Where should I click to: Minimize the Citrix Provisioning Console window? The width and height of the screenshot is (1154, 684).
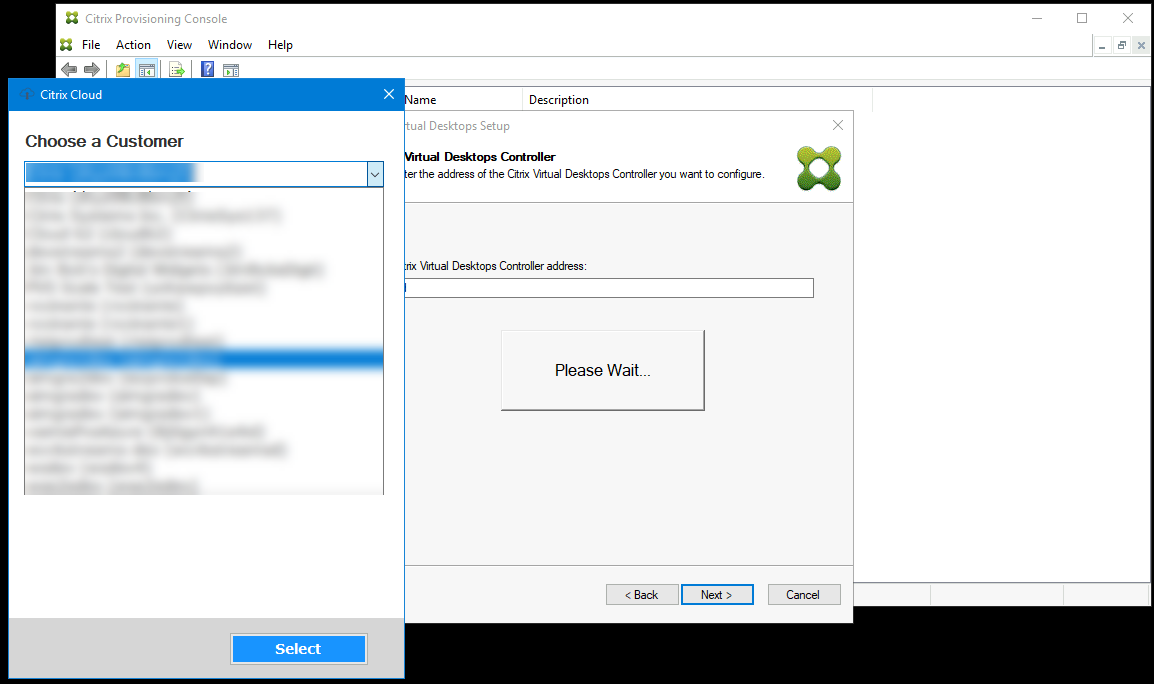(1037, 18)
